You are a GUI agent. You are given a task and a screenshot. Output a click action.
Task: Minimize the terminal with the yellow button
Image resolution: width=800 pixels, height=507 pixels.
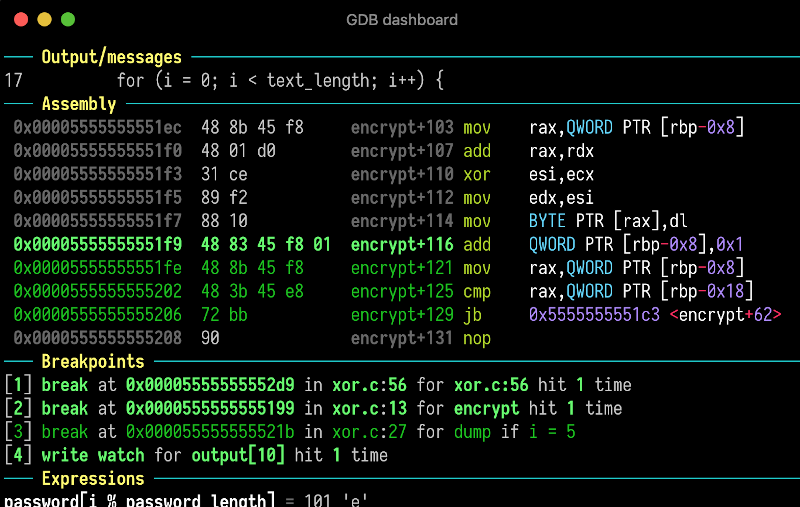(x=44, y=19)
